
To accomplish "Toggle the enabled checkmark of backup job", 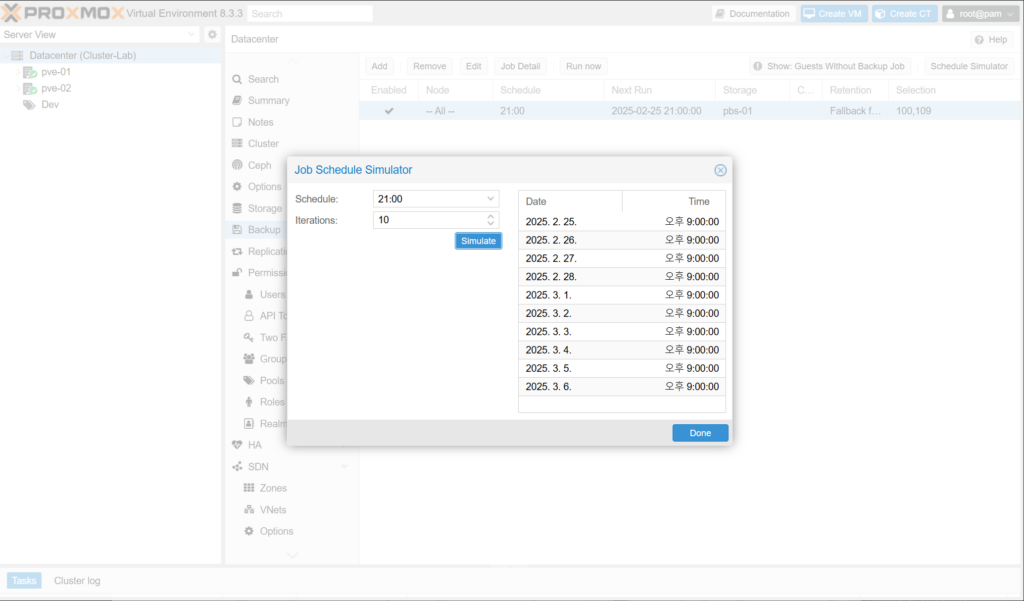I will coord(389,111).
